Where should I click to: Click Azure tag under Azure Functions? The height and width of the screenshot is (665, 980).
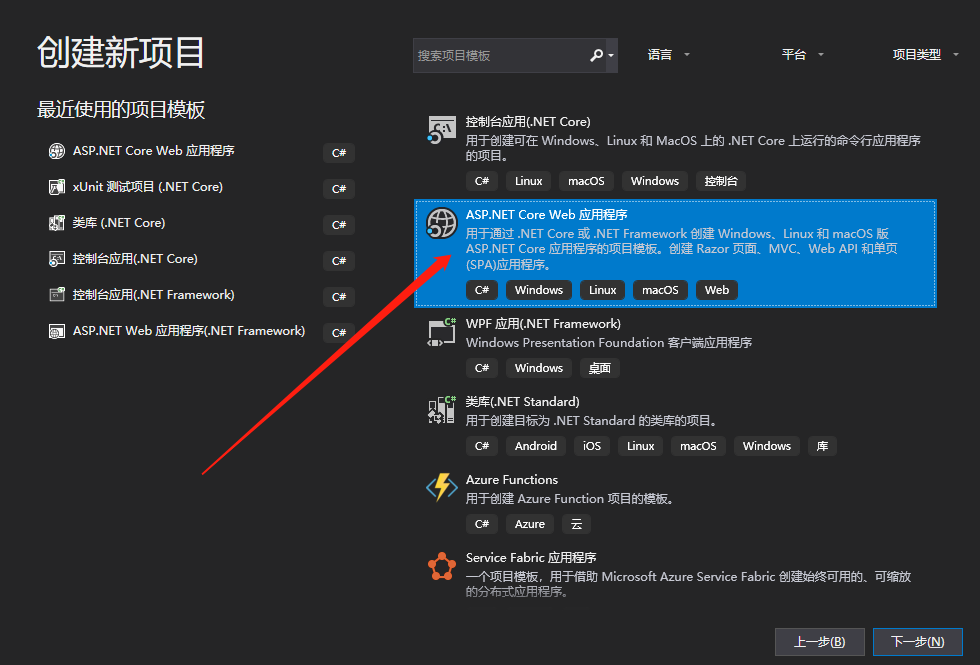(530, 524)
